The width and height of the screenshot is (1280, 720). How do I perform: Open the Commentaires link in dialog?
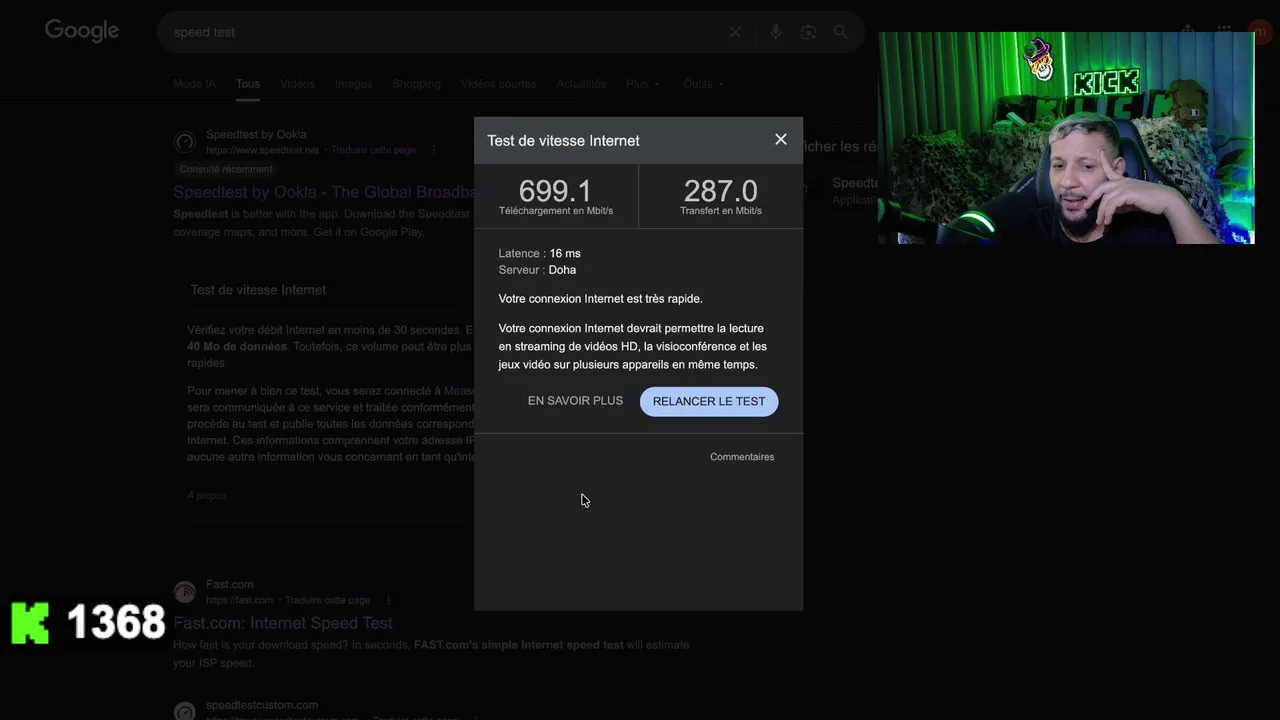pyautogui.click(x=742, y=457)
